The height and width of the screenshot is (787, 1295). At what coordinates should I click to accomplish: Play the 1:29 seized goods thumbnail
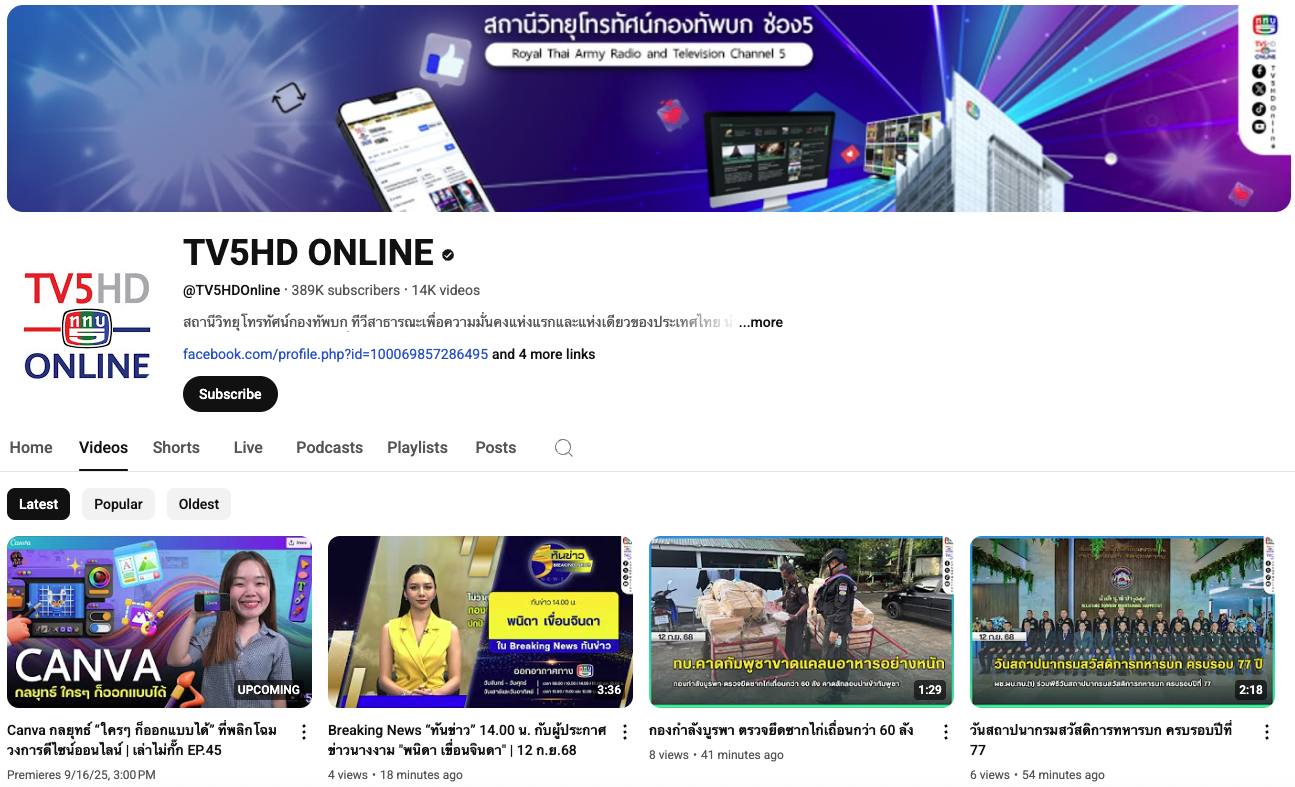(802, 622)
